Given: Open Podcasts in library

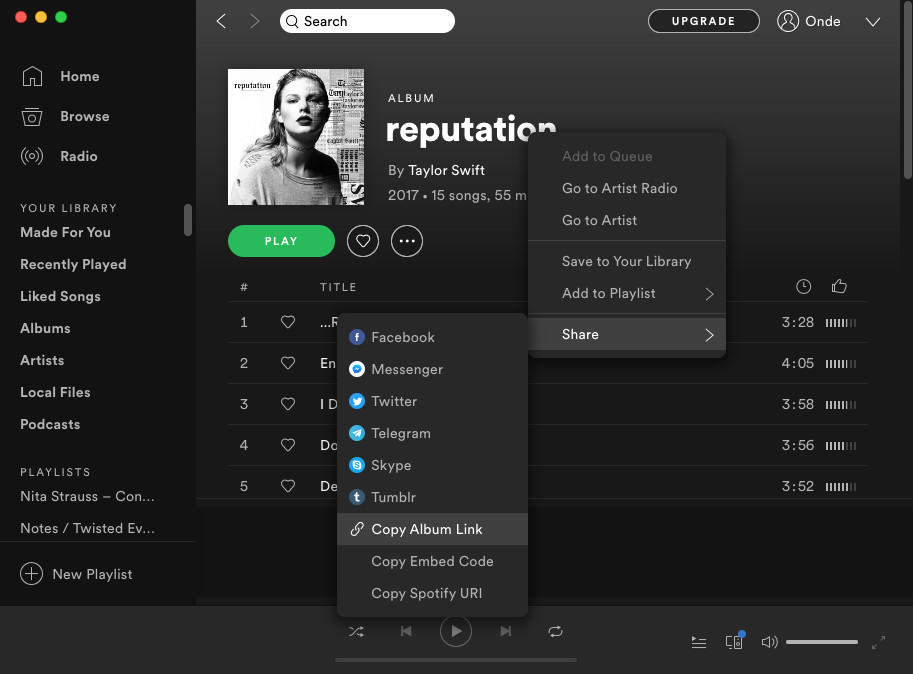Looking at the screenshot, I should 50,424.
